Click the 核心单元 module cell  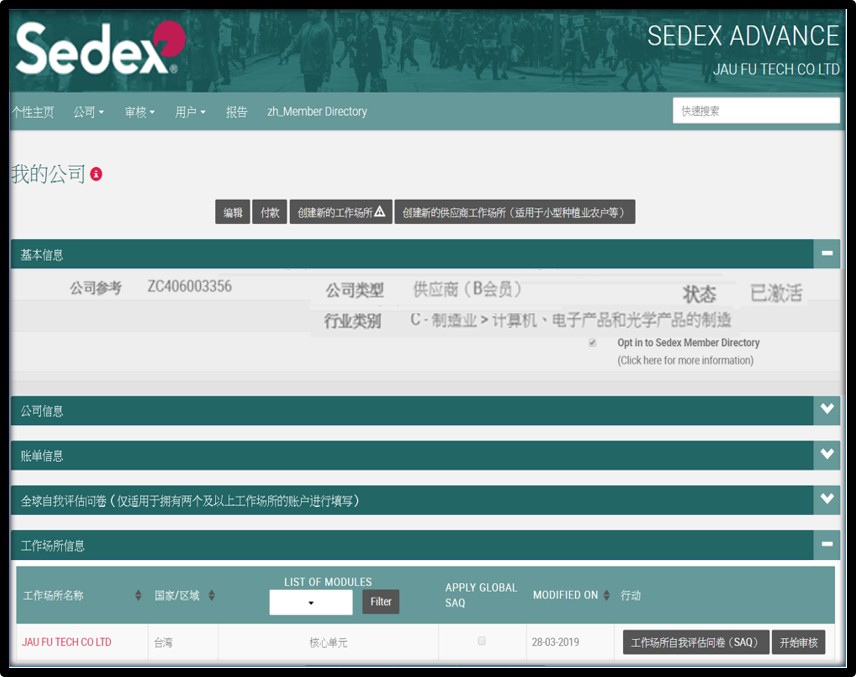point(328,643)
